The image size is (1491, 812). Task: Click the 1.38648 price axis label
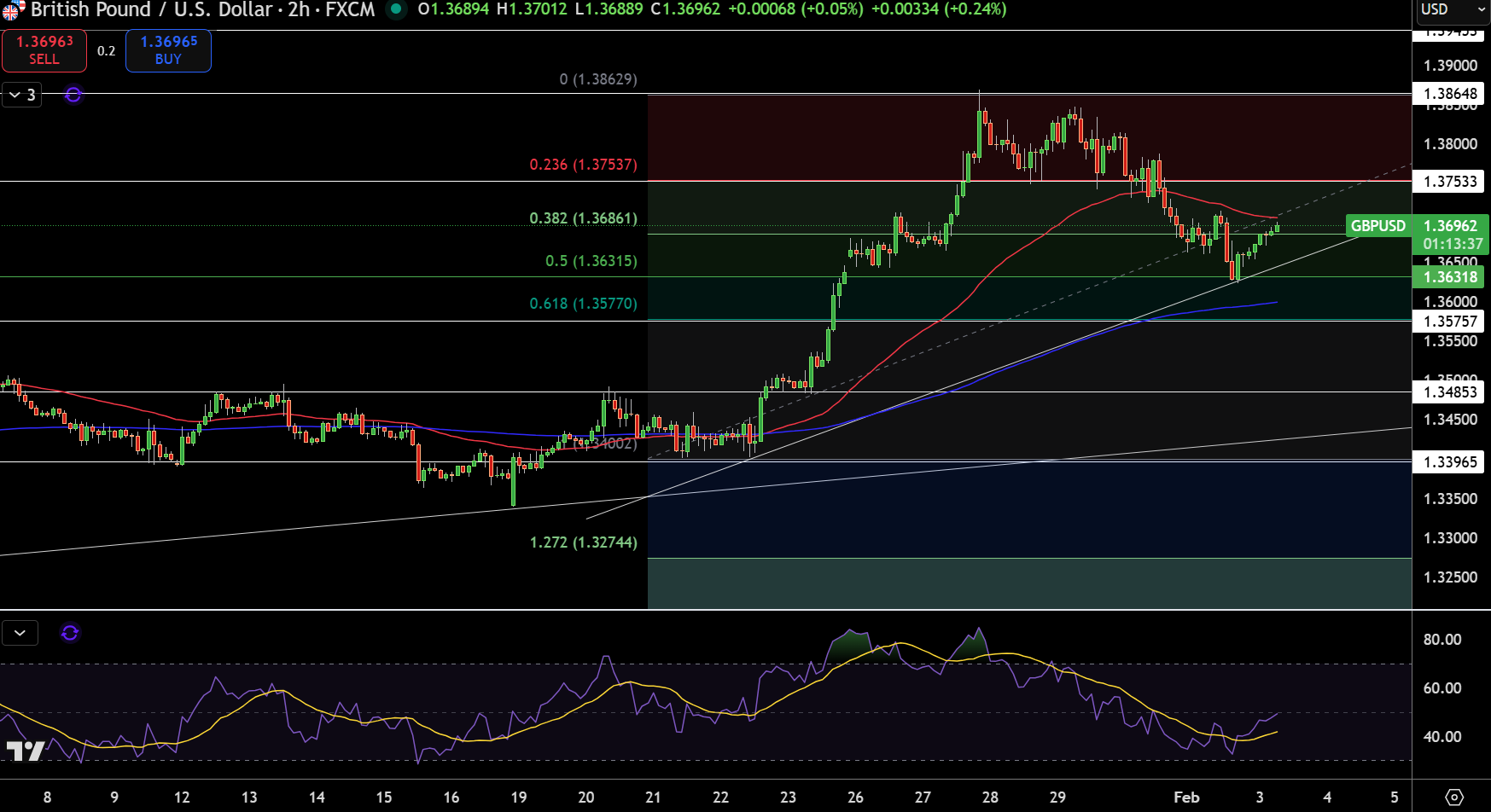click(x=1448, y=94)
